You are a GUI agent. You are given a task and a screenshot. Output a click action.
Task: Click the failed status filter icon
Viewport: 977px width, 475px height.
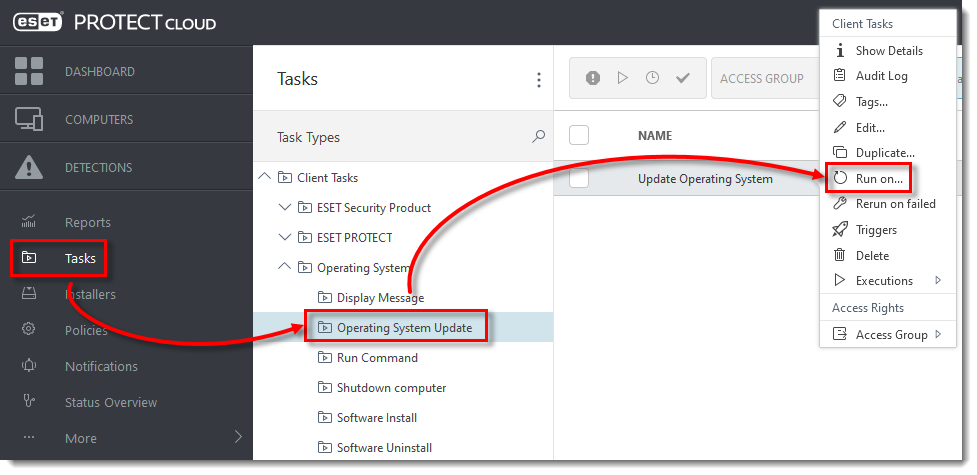593,78
